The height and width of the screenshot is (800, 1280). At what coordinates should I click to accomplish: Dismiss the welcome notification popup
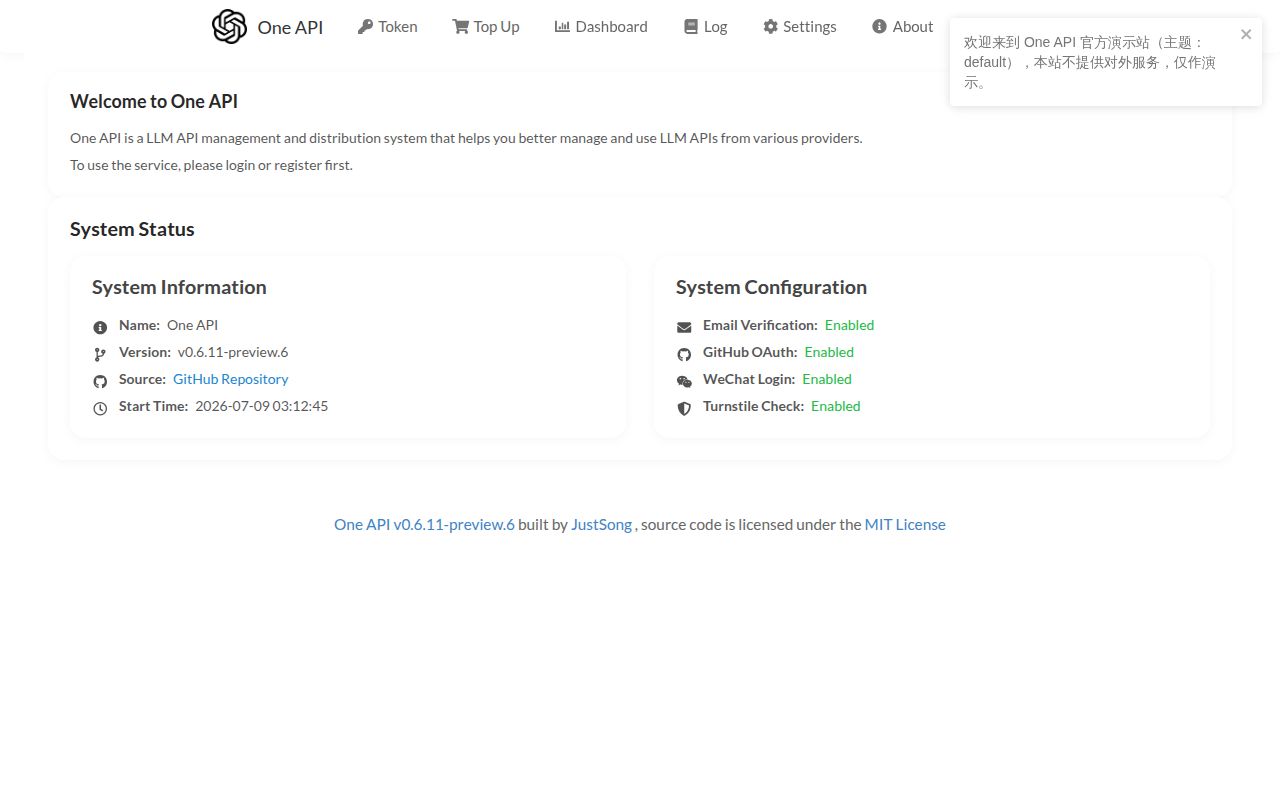(1246, 34)
